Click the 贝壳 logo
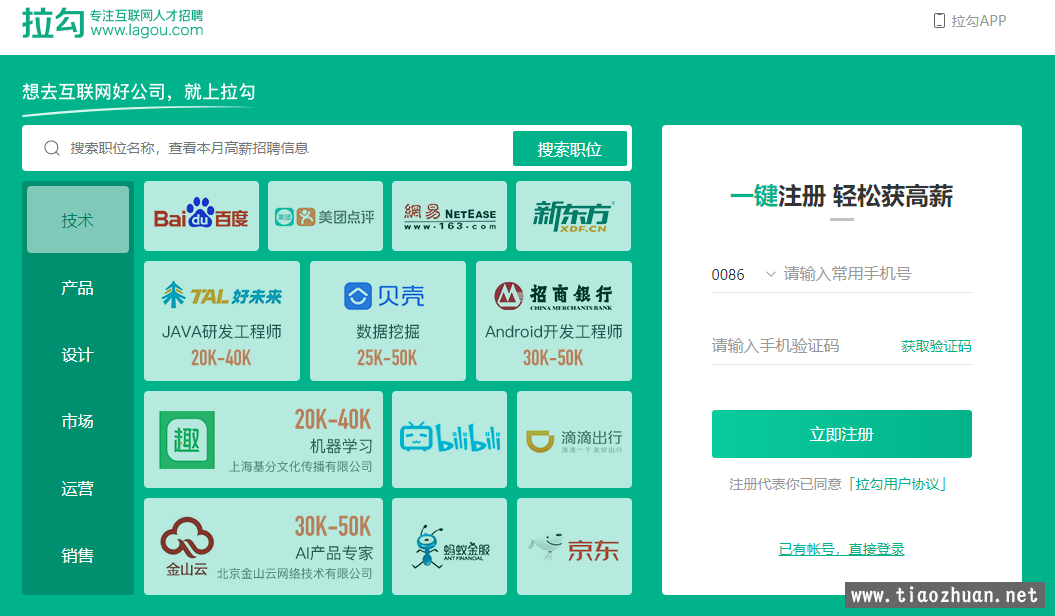The height and width of the screenshot is (616, 1055). tap(384, 296)
